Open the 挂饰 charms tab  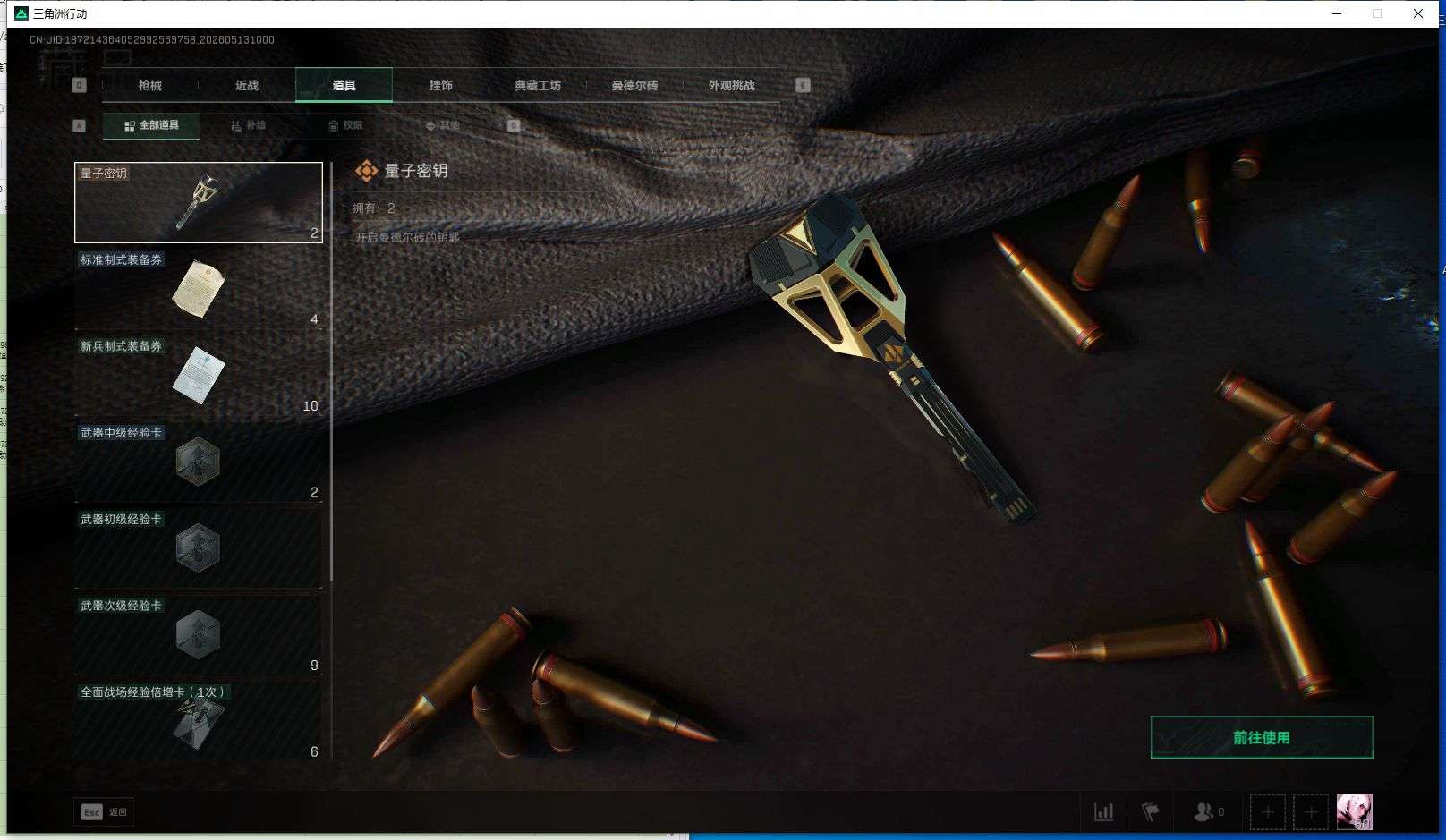440,85
